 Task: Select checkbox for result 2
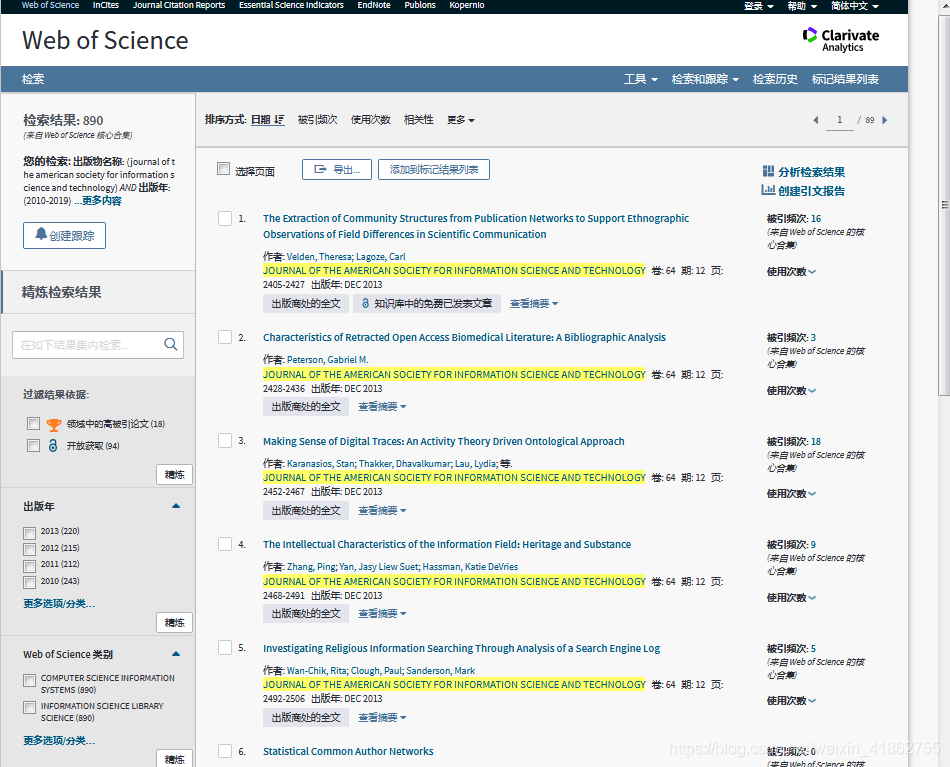coord(225,337)
